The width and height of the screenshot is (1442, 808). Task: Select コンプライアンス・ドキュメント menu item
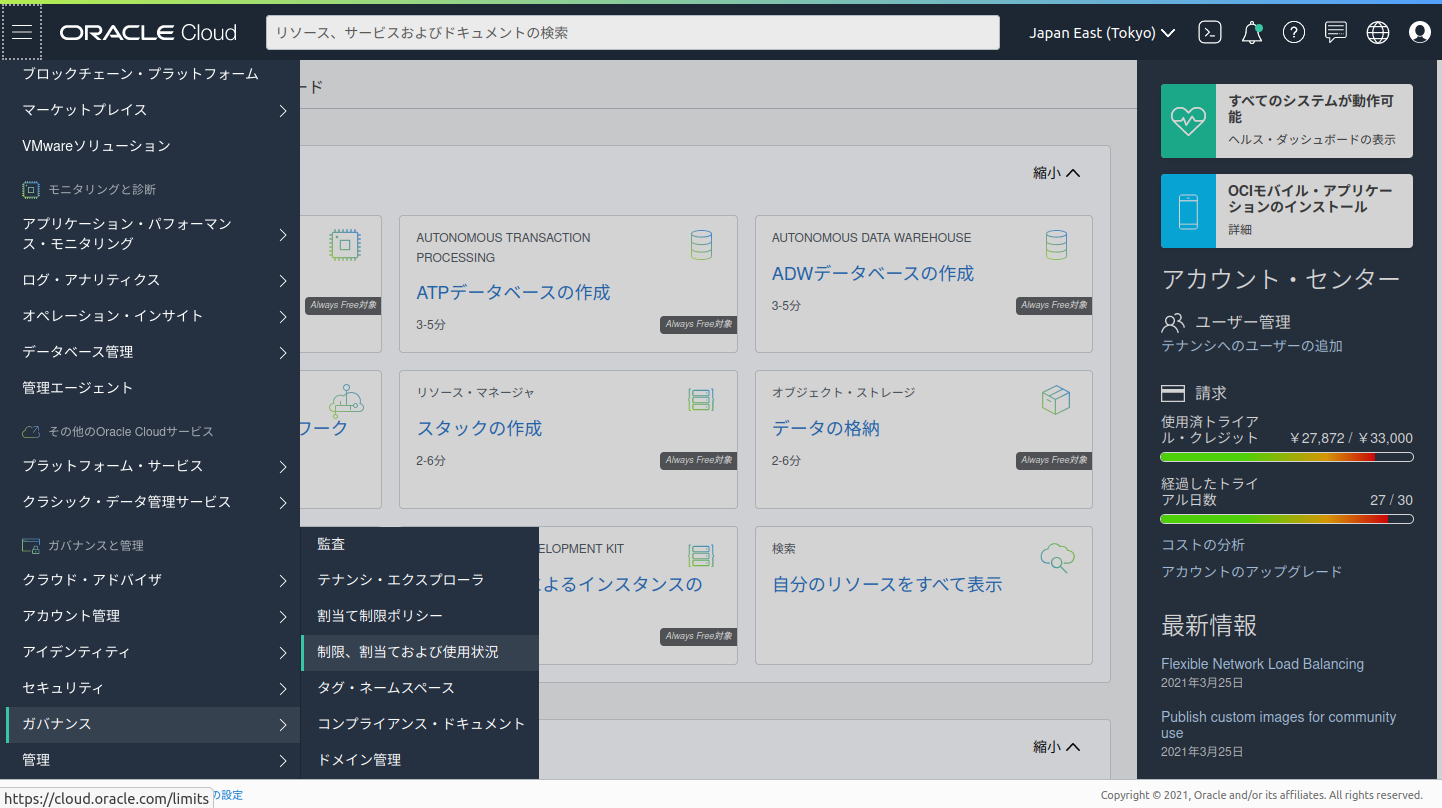coord(420,724)
